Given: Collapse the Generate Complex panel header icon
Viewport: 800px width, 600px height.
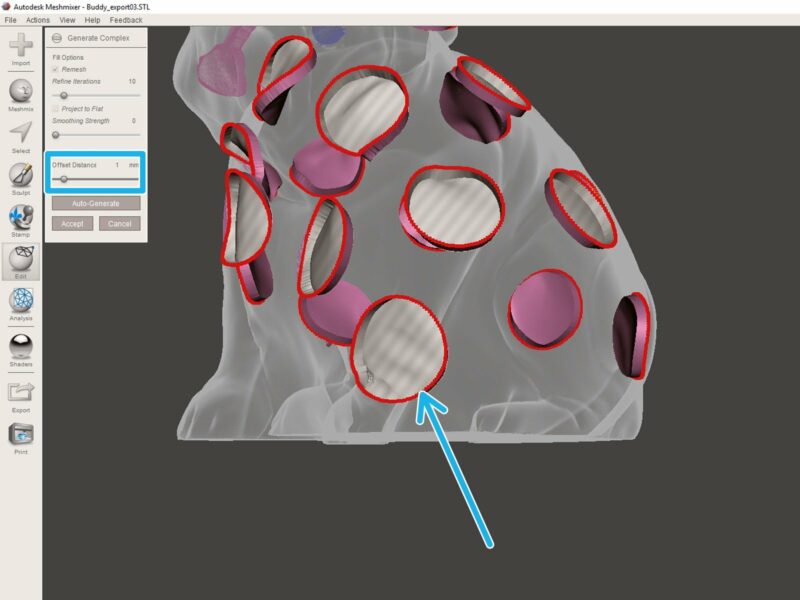Looking at the screenshot, I should pyautogui.click(x=57, y=38).
